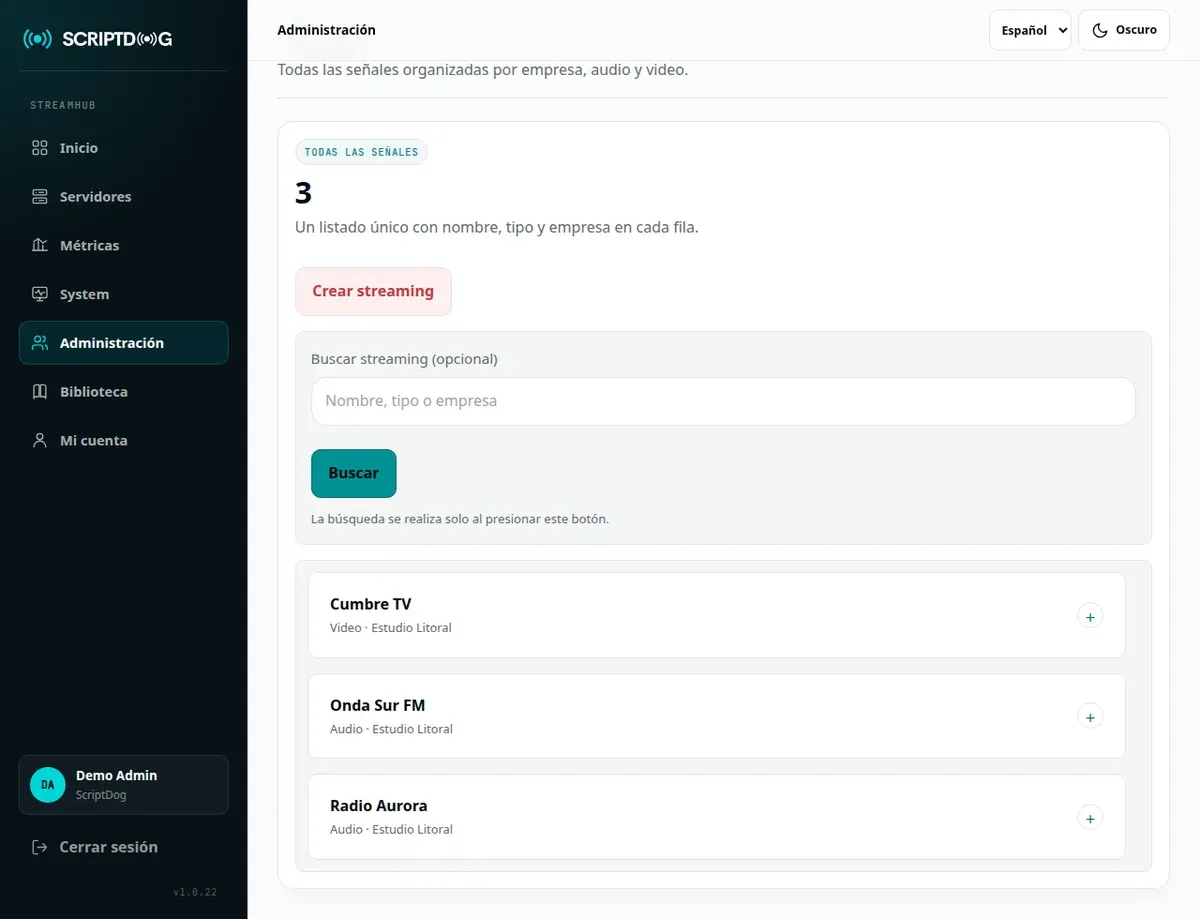Click the Buscar button
Viewport: 1200px width, 919px height.
click(x=354, y=473)
